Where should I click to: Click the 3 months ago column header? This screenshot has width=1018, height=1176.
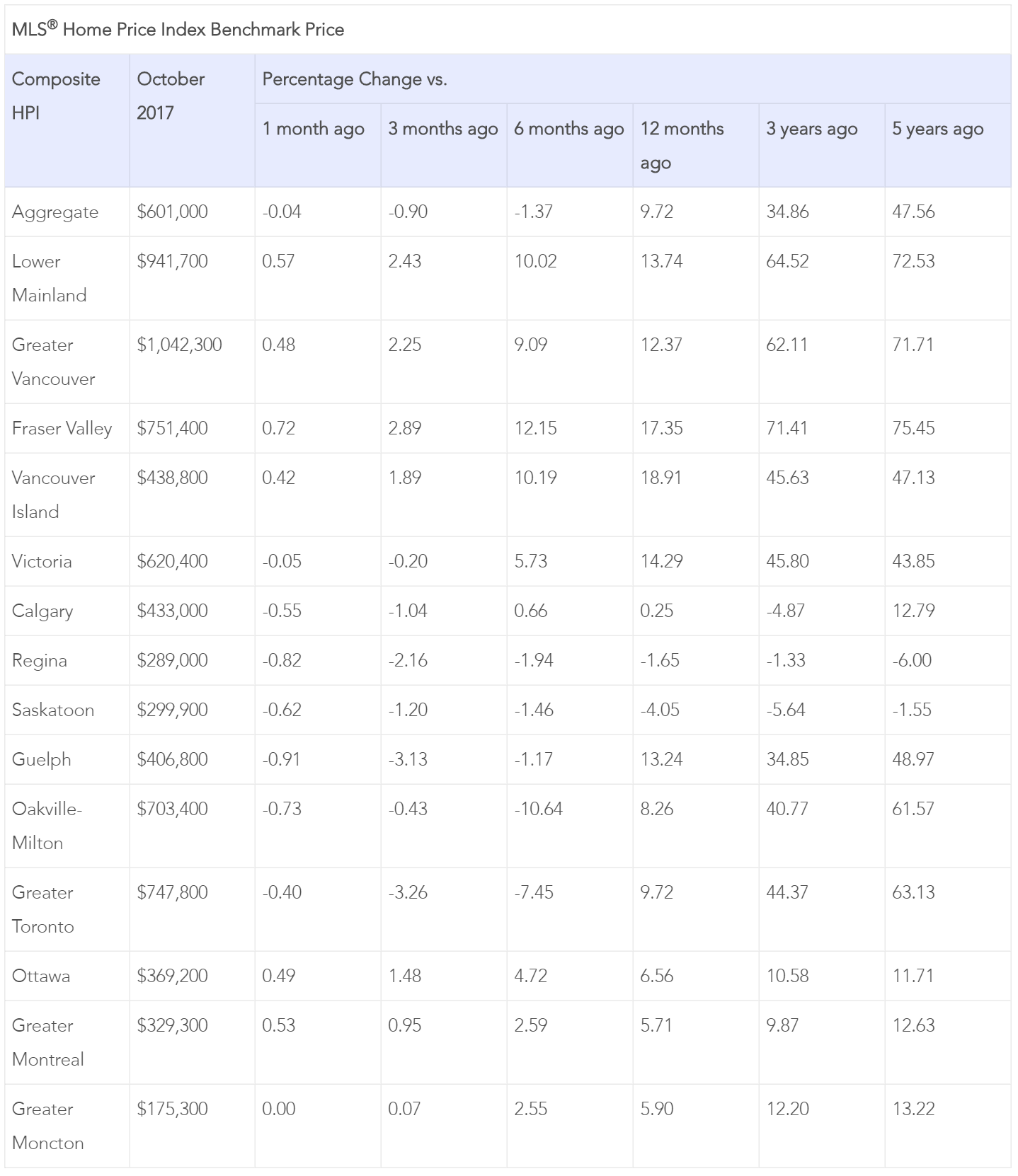click(x=442, y=129)
